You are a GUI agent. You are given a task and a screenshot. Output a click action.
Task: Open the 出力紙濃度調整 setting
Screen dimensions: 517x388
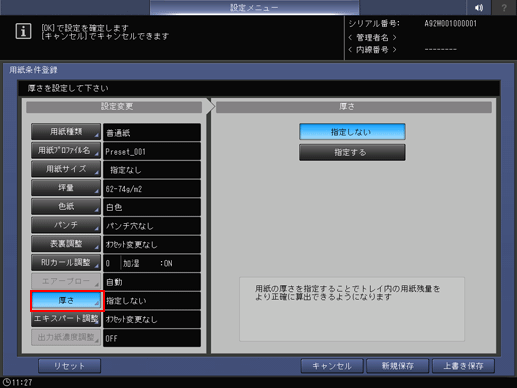[x=66, y=337]
